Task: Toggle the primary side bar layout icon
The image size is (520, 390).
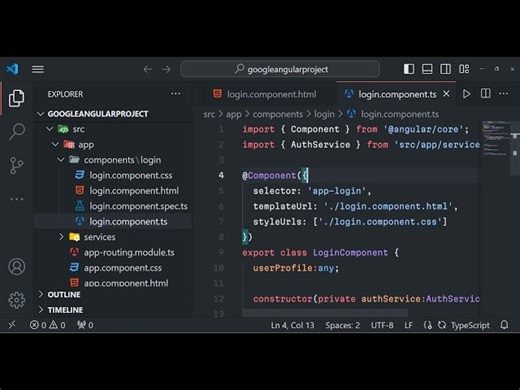Action: click(409, 69)
